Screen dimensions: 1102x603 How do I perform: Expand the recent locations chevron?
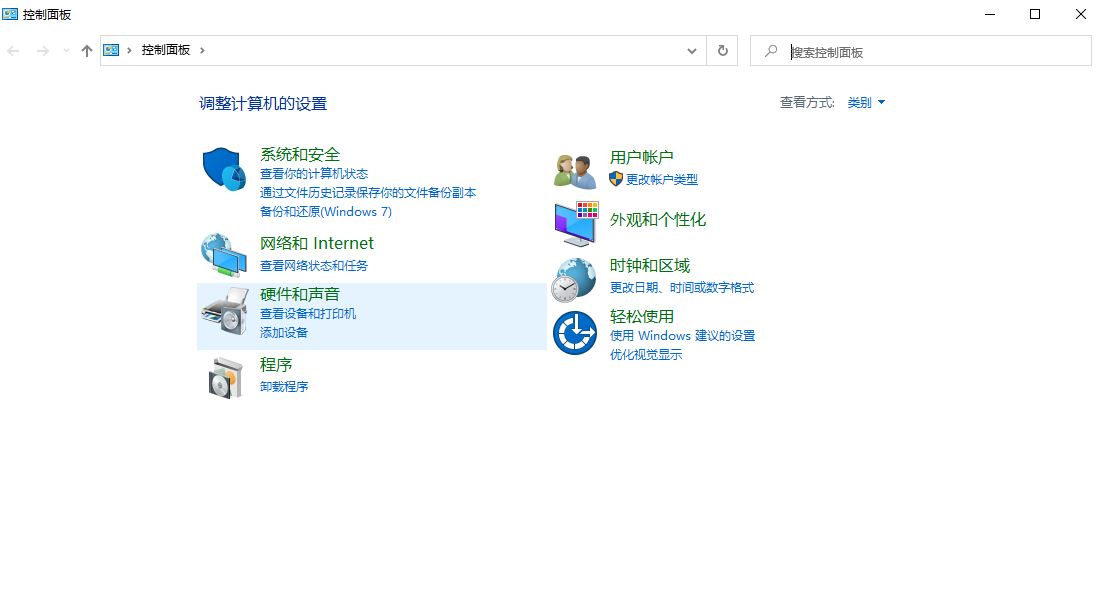(x=66, y=50)
